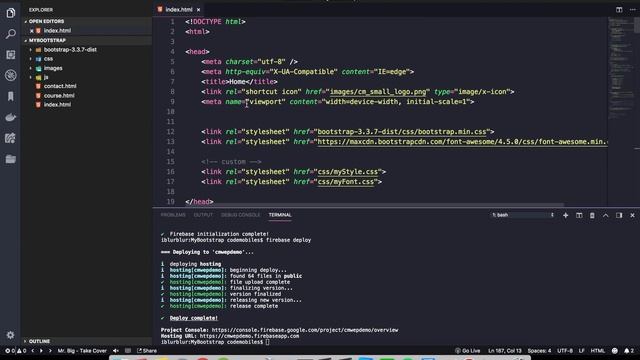This screenshot has width=640, height=360.
Task: Change language mode via HTML status entry
Action: (598, 351)
